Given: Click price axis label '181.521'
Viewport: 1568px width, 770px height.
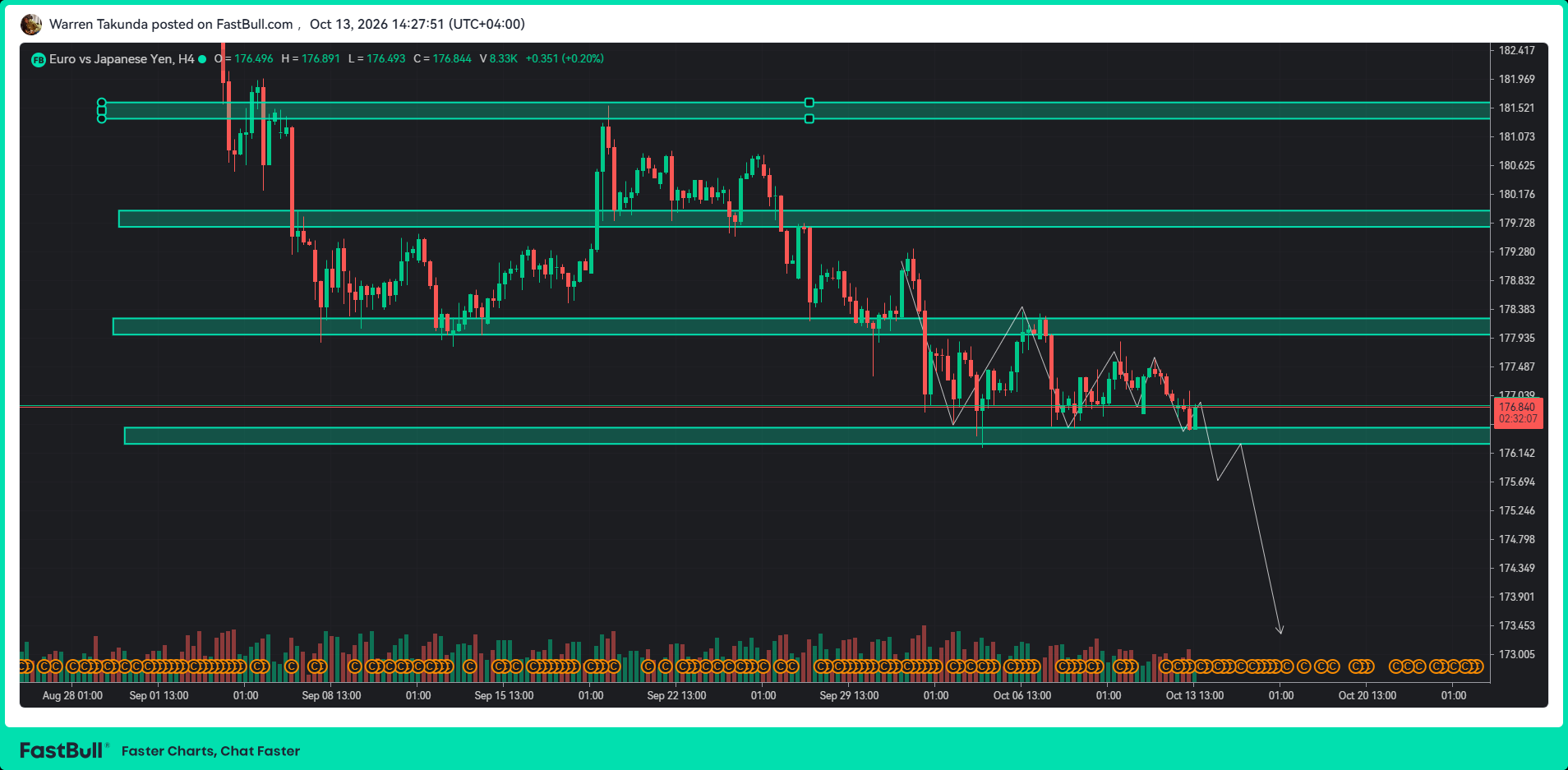Looking at the screenshot, I should pos(1517,108).
